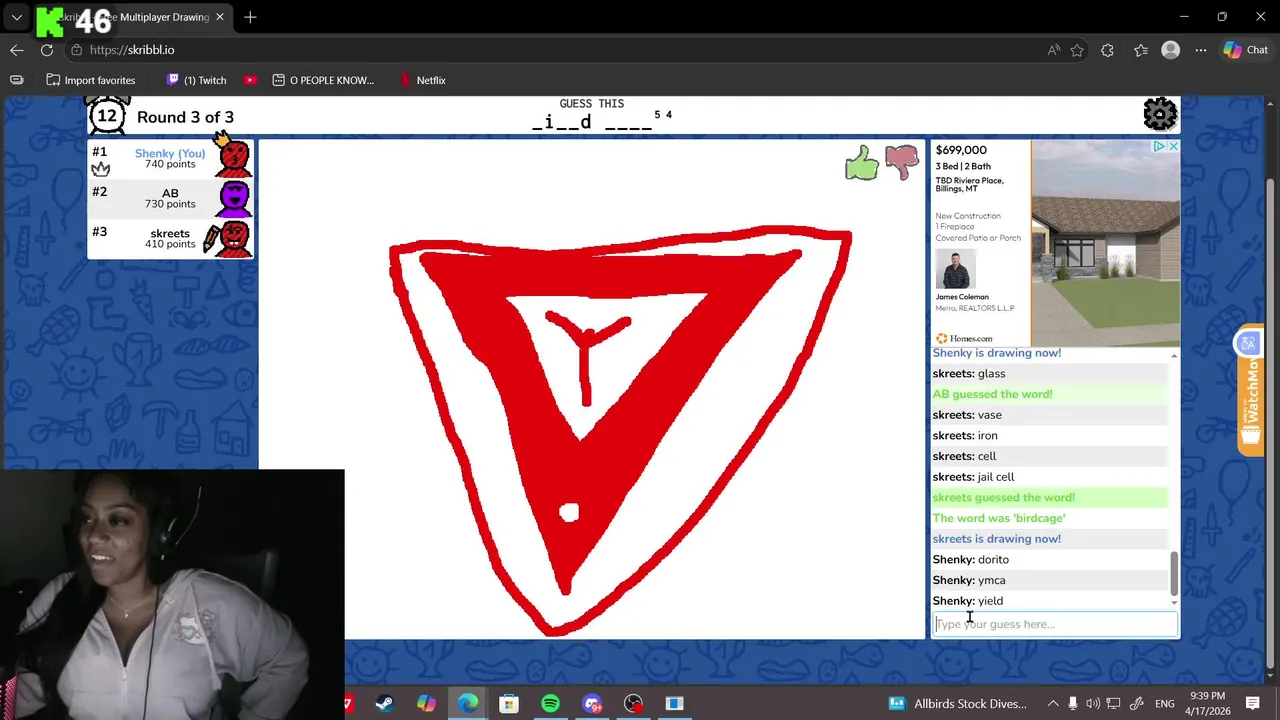Open the (1) Twitch bookmark
Image resolution: width=1280 pixels, height=720 pixels.
(x=196, y=80)
